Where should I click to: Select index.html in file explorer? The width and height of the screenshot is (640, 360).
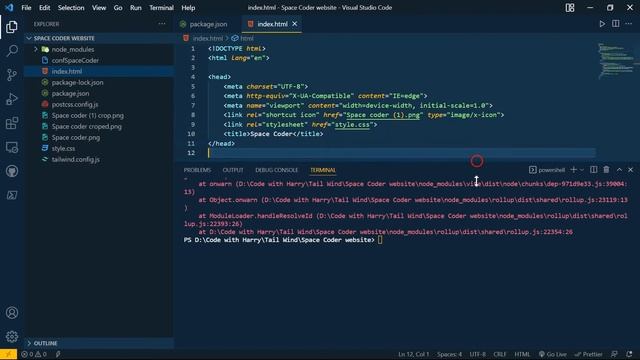pos(67,71)
